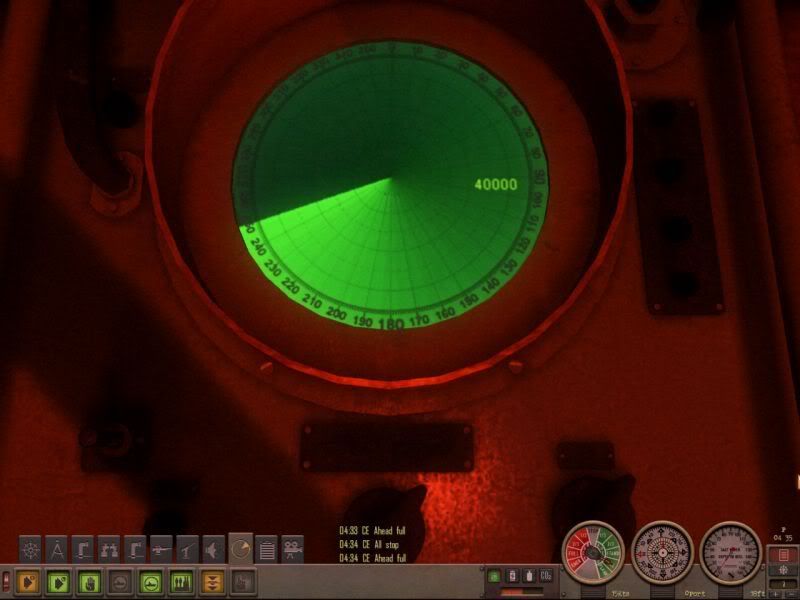Screen dimensions: 800x600
Task: Click the green hand order button
Action: (89, 582)
